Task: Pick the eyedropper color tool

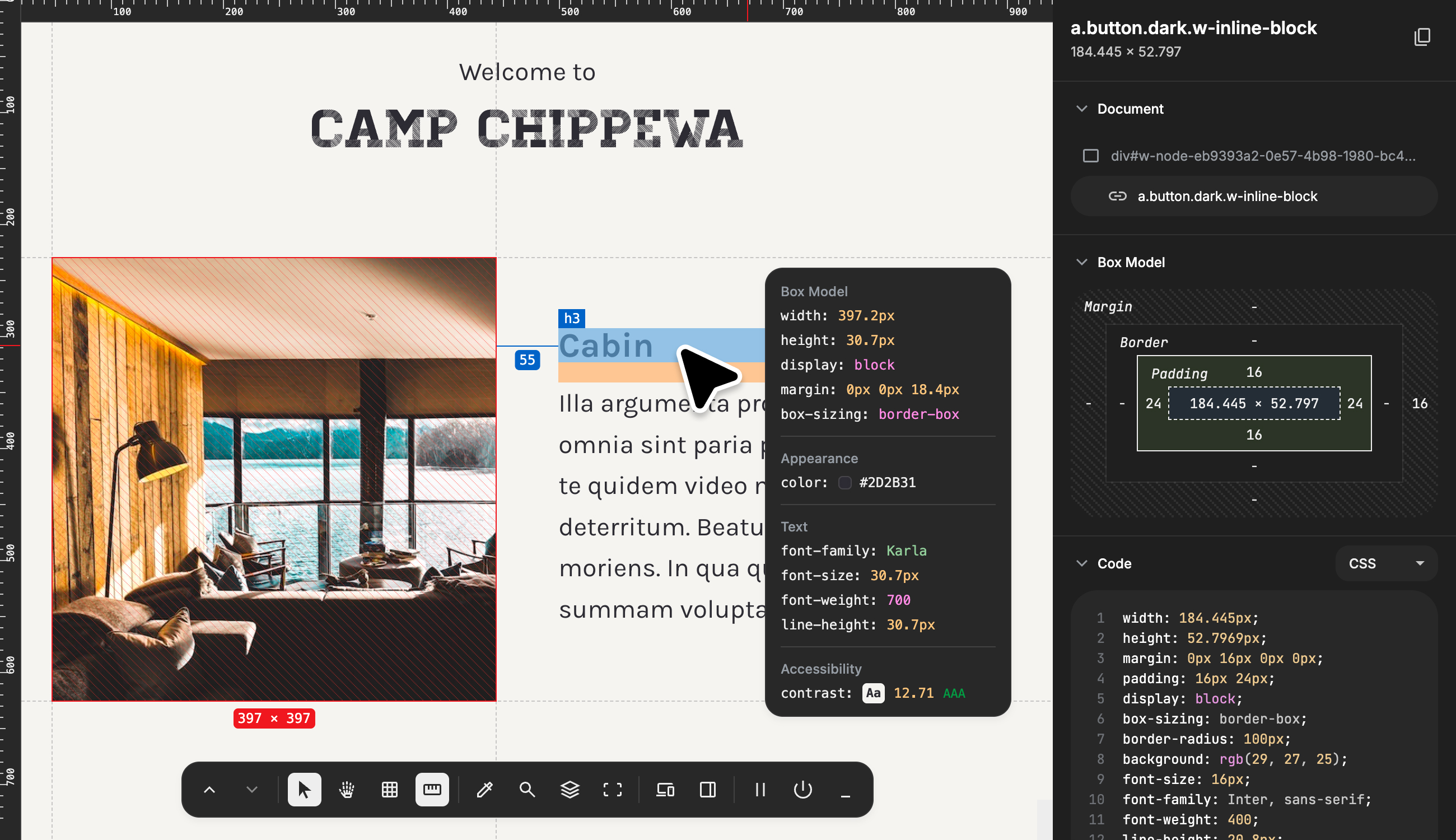Action: [x=484, y=789]
